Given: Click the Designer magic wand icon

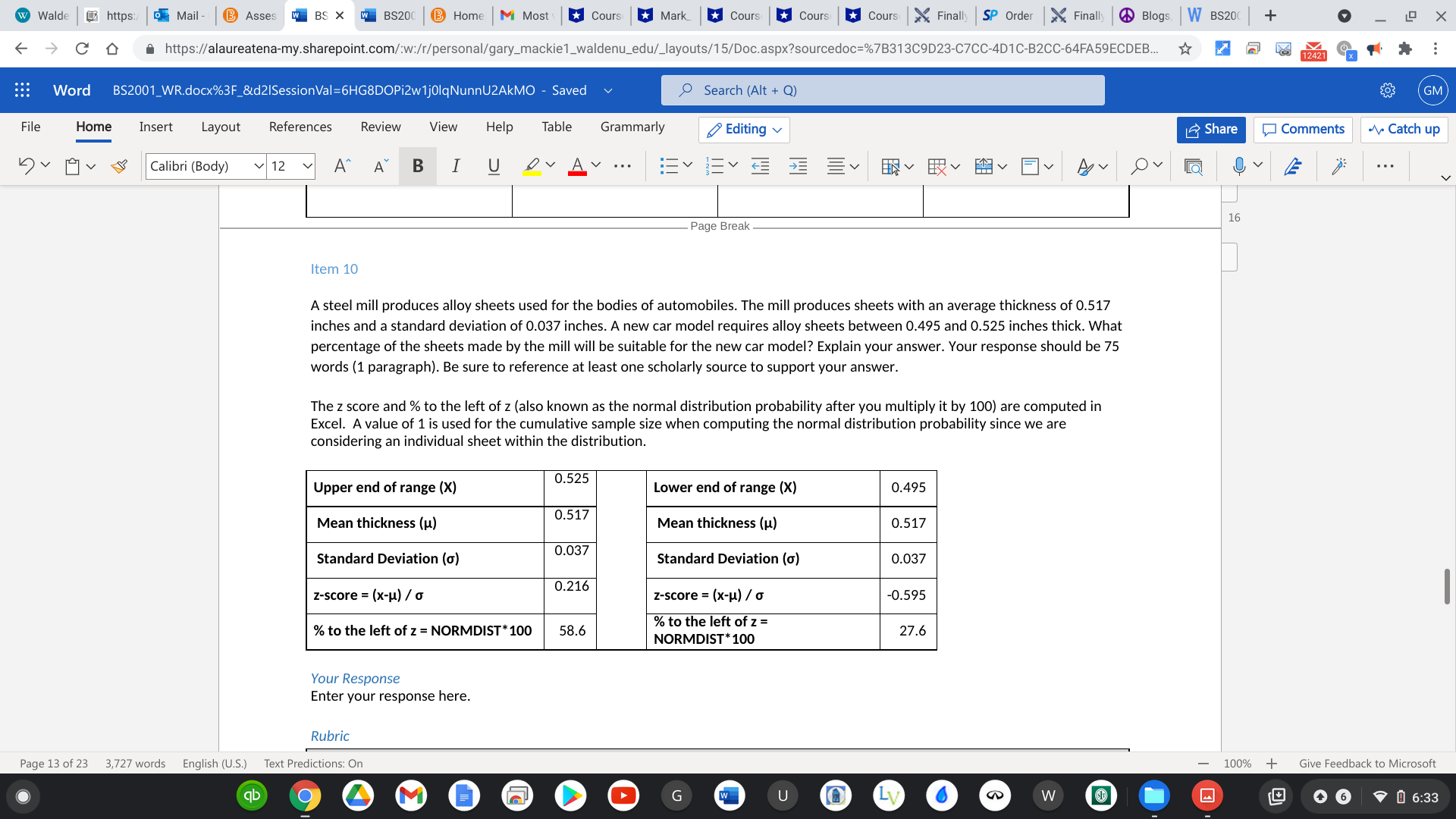Looking at the screenshot, I should click(x=1339, y=166).
